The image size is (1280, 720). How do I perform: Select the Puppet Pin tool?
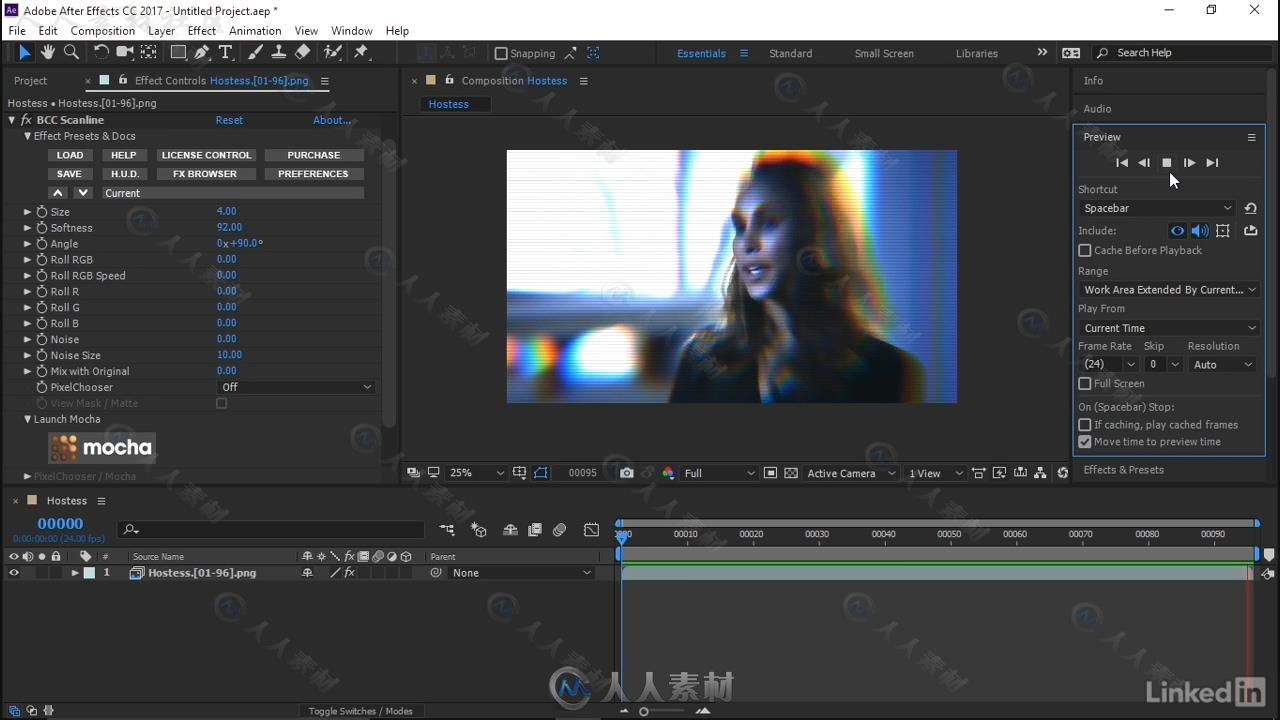coord(362,52)
